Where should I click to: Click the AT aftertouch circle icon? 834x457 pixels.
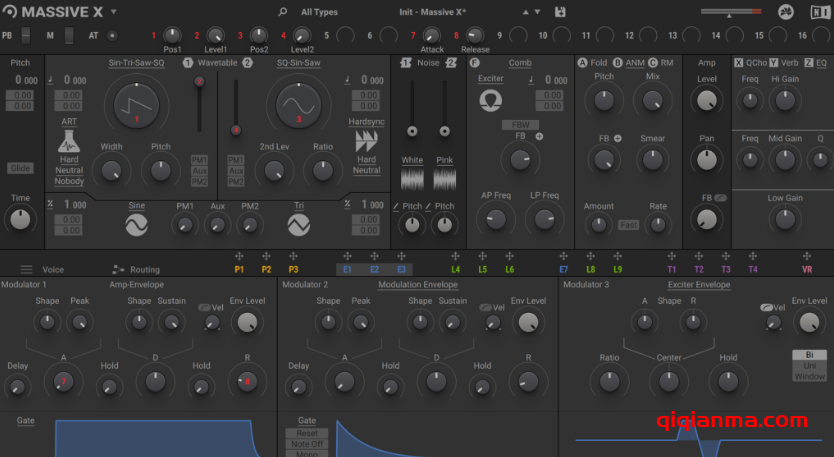point(112,36)
